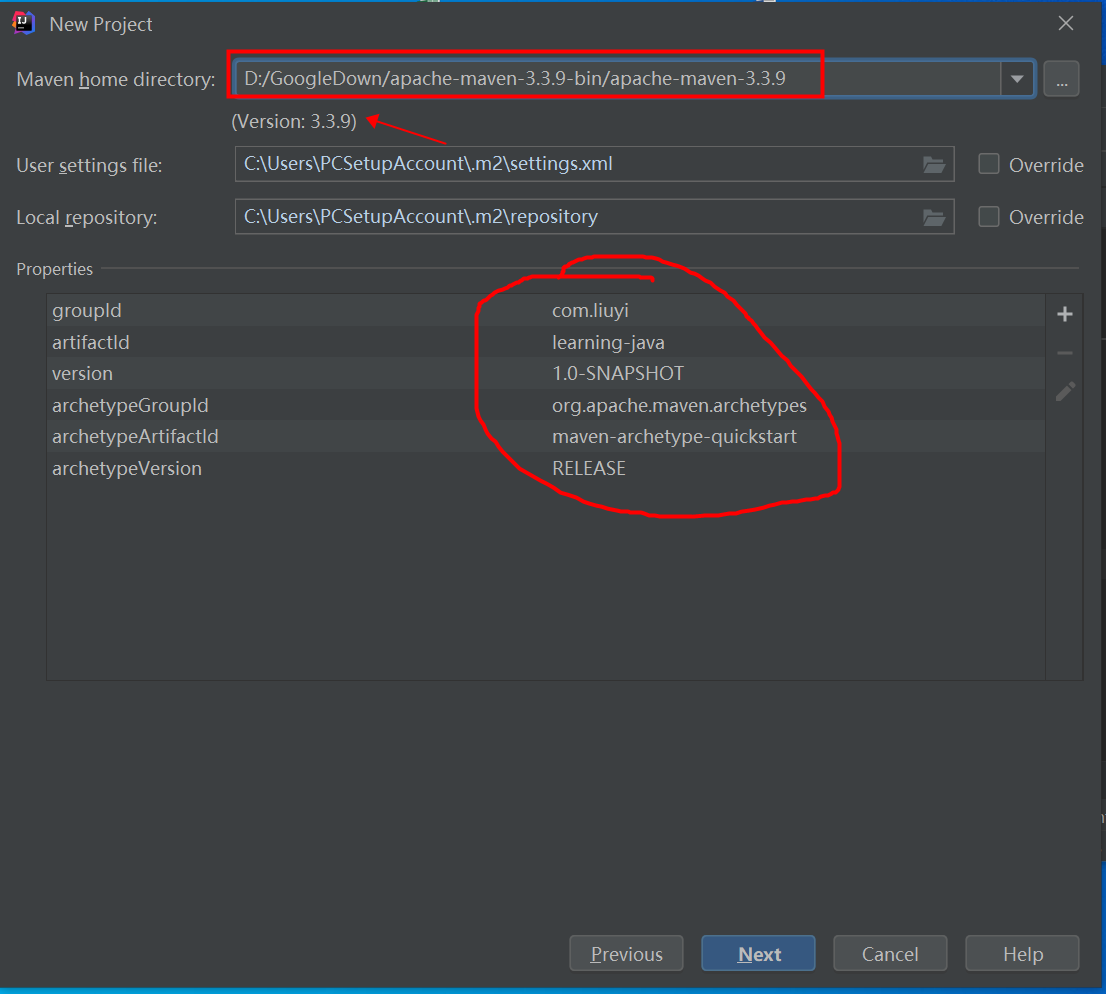The height and width of the screenshot is (994, 1106).
Task: Enable Override for User settings file
Action: [989, 164]
